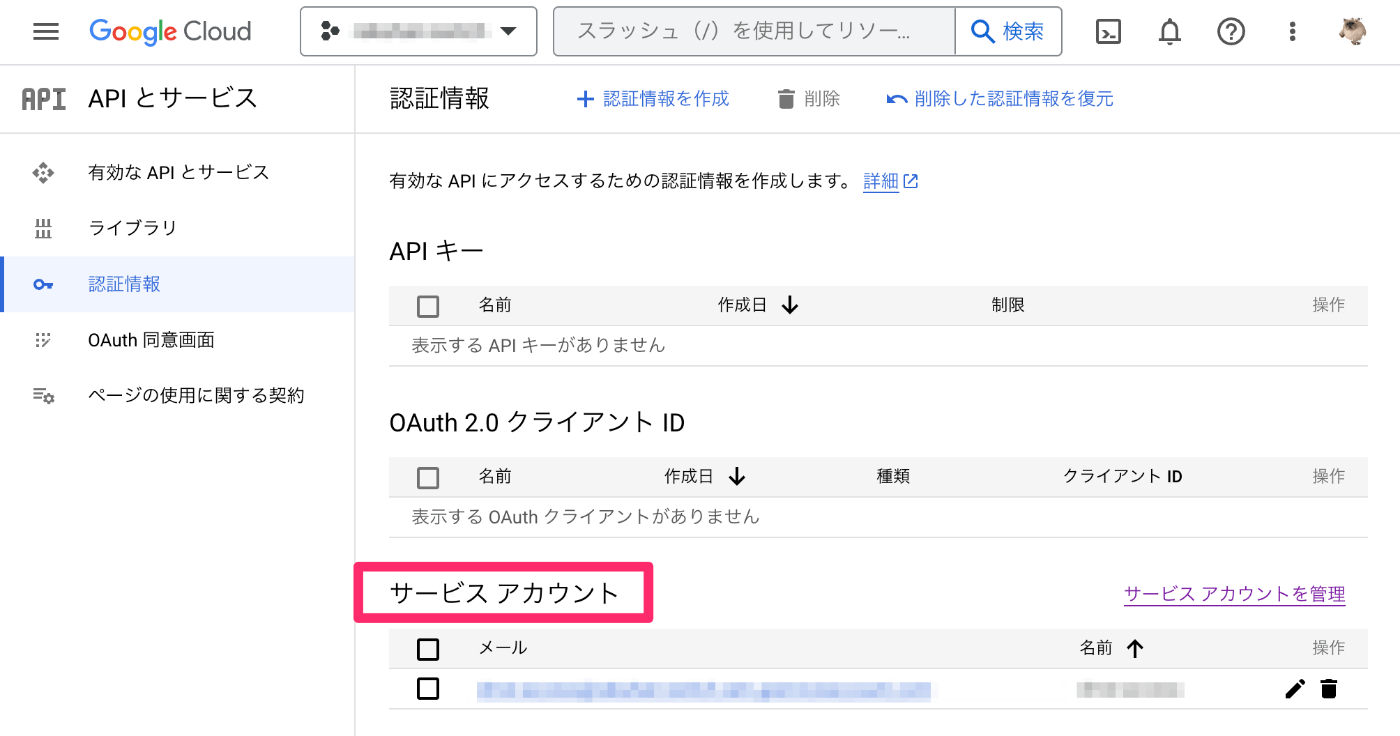Click the クライアント ID column header
This screenshot has width=1400, height=736.
(x=1123, y=477)
